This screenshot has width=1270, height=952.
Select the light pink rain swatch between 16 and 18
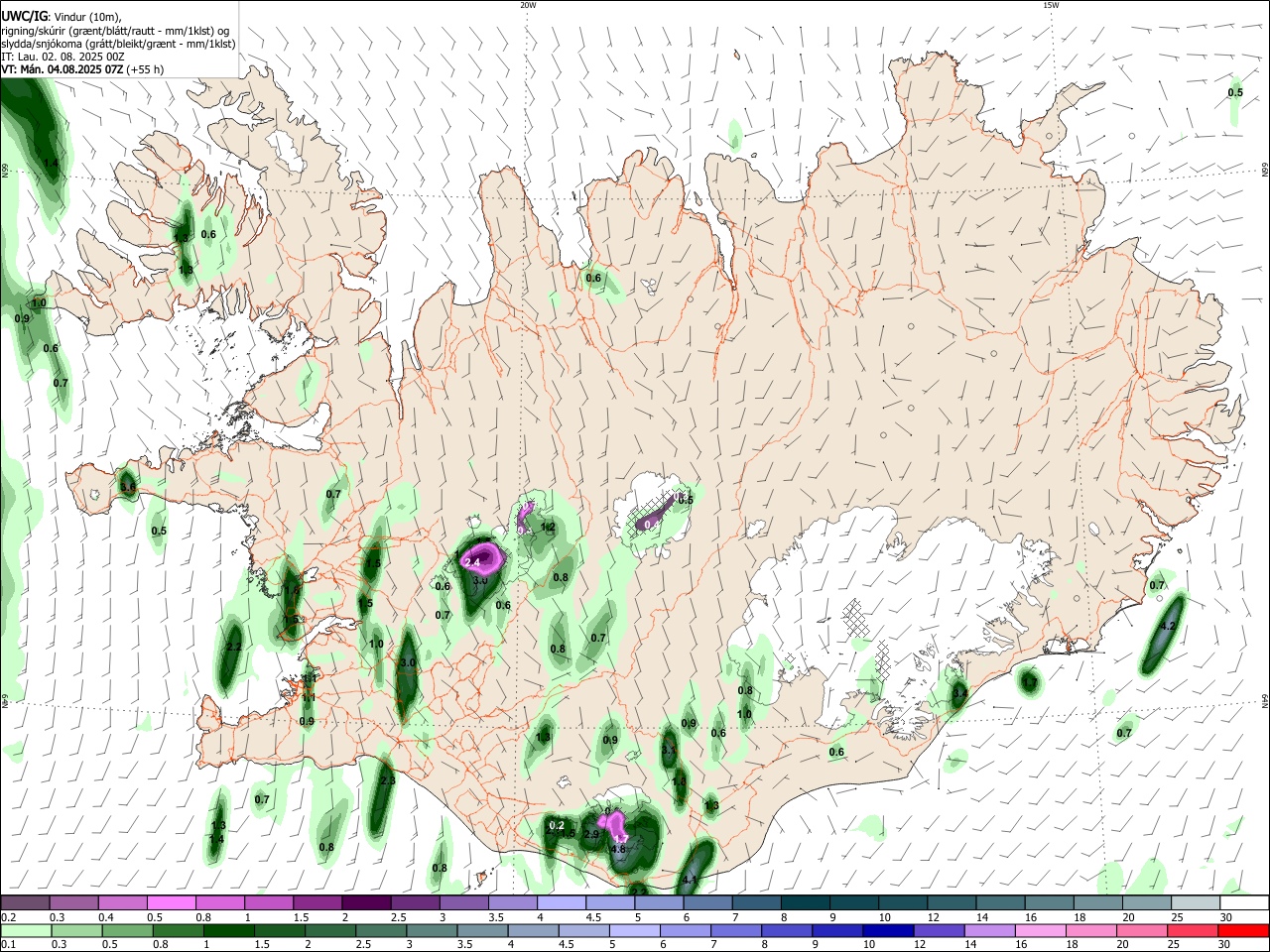click(x=1042, y=930)
